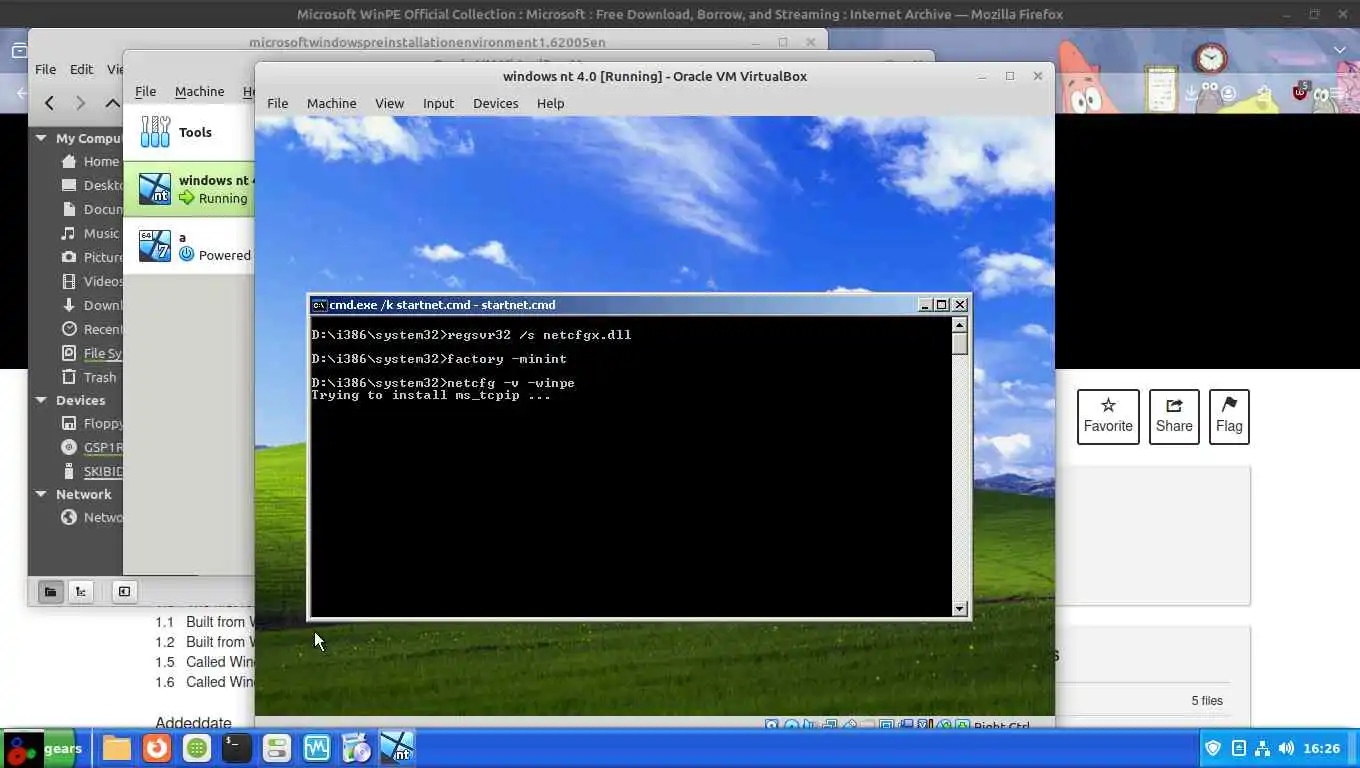
Task: Click the volume tray icon
Action: tap(1286, 748)
